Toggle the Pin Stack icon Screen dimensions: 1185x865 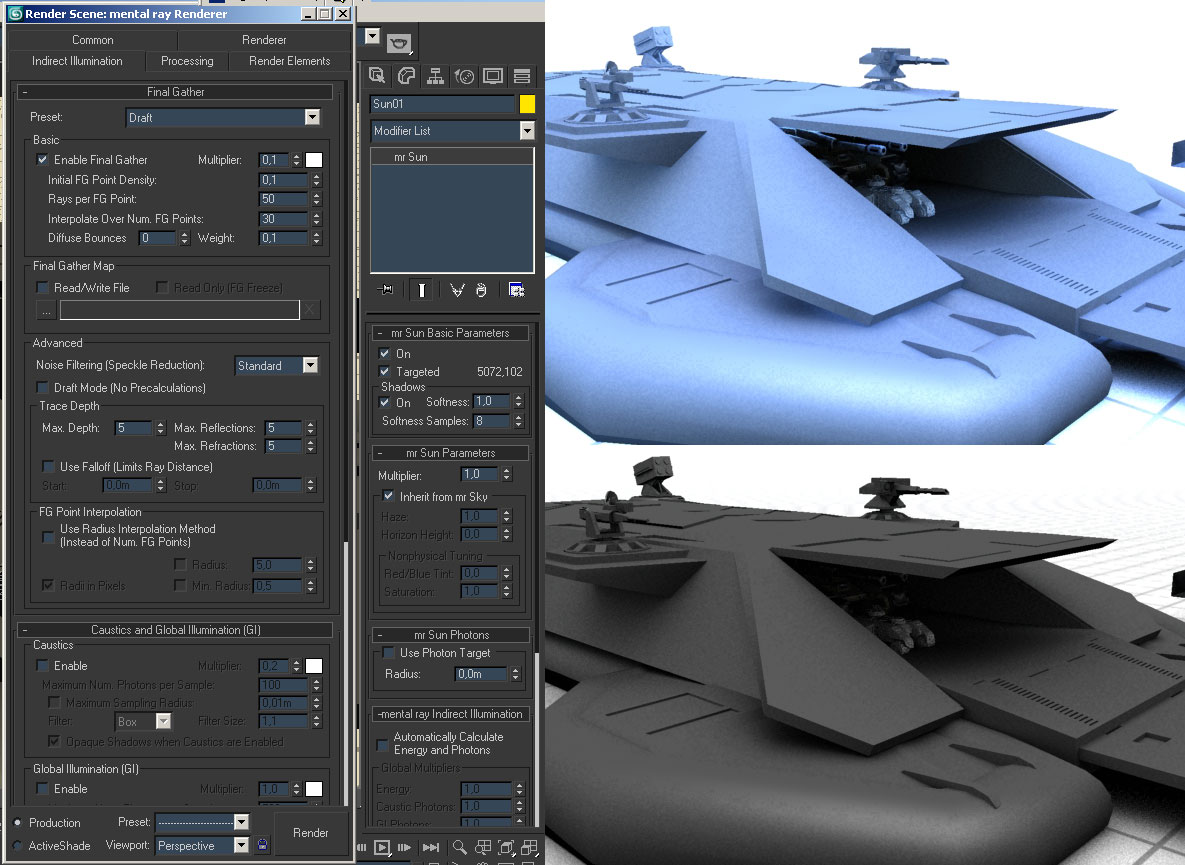tap(385, 289)
